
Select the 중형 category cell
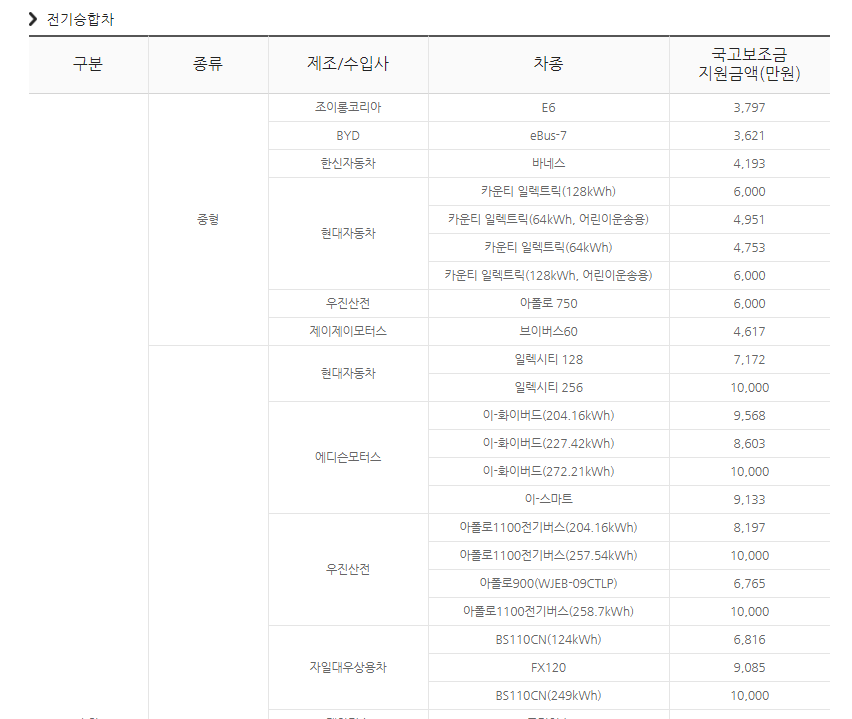tap(208, 220)
